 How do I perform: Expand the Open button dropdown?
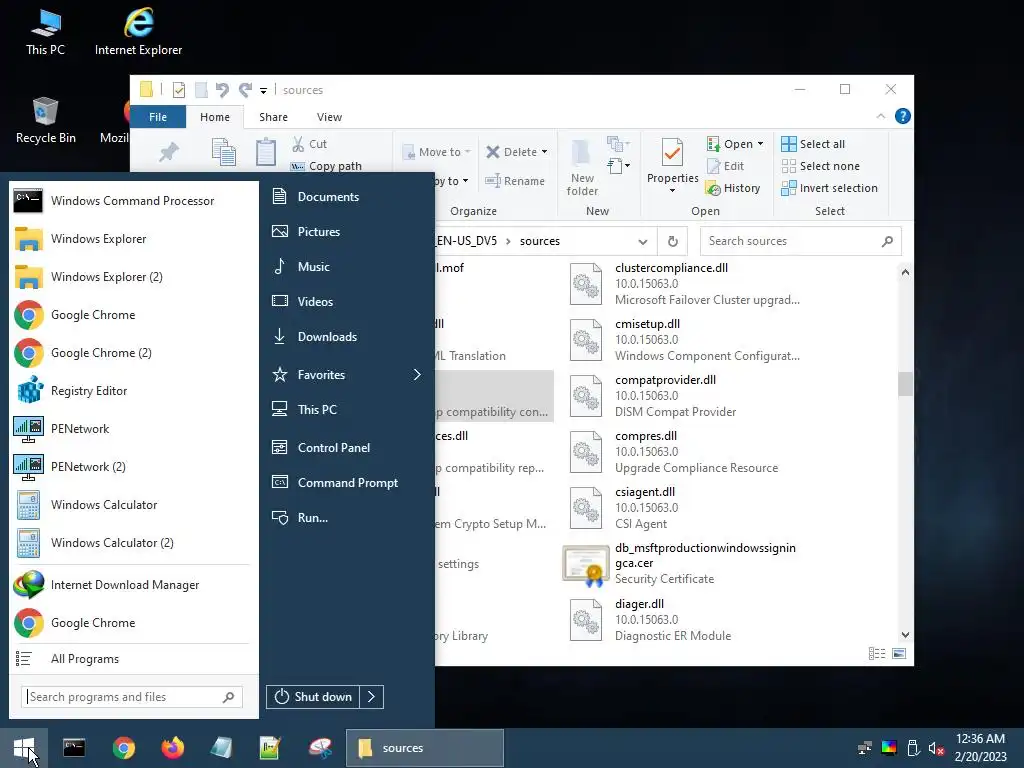click(x=760, y=144)
